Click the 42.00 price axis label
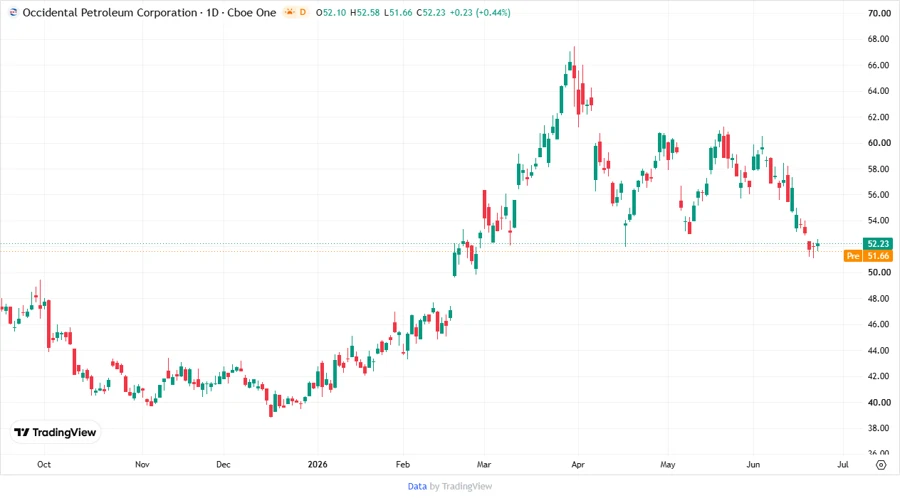 tap(879, 376)
